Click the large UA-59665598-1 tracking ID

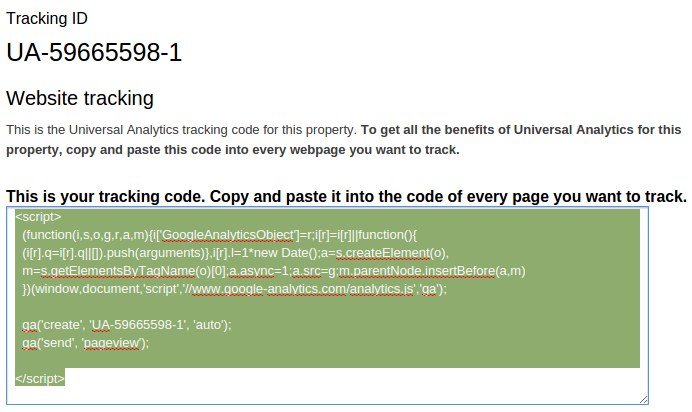pos(94,52)
